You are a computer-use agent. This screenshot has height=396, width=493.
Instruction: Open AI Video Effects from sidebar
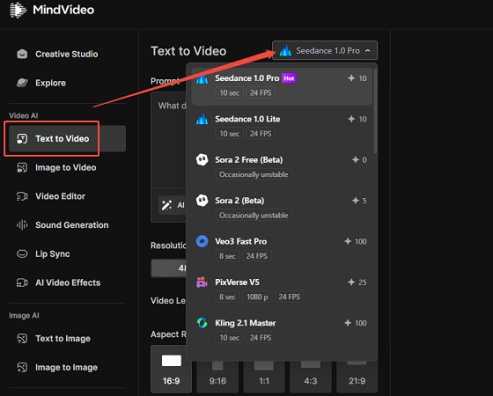click(x=67, y=283)
